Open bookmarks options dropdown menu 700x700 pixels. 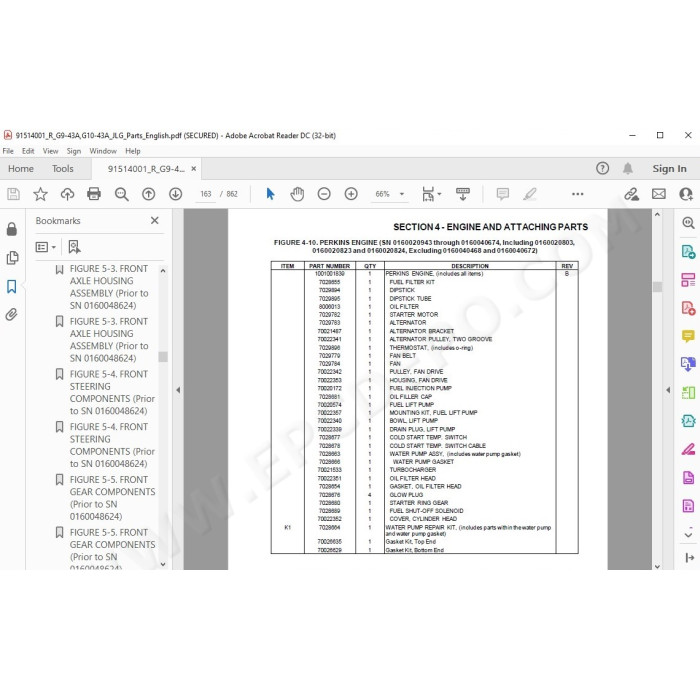coord(46,247)
